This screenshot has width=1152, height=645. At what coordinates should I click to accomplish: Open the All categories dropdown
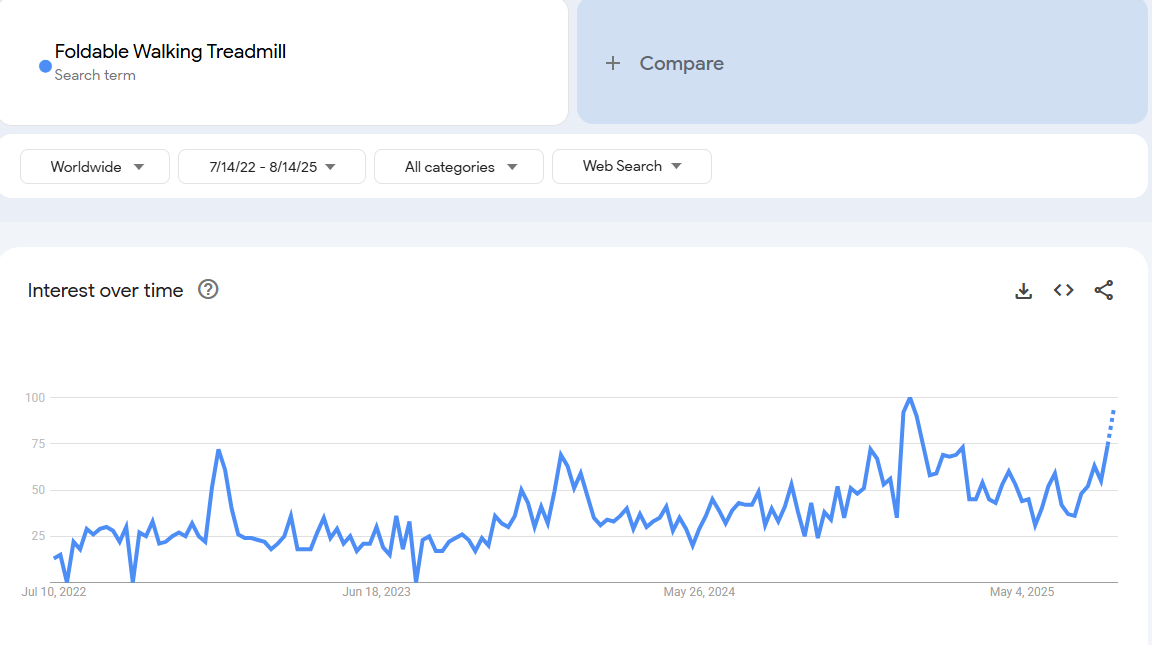click(x=459, y=167)
